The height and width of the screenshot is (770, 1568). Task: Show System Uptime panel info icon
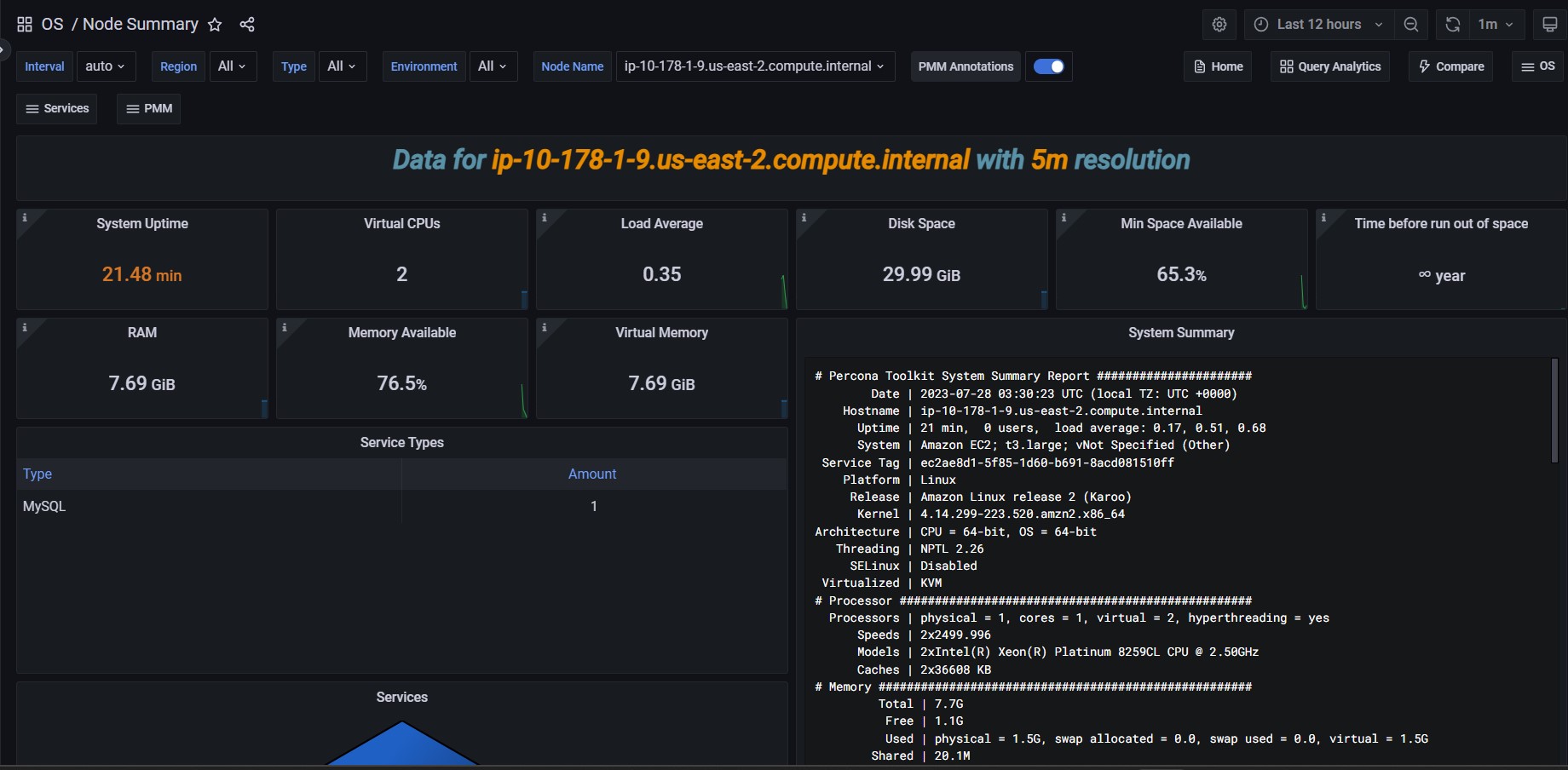[25, 218]
